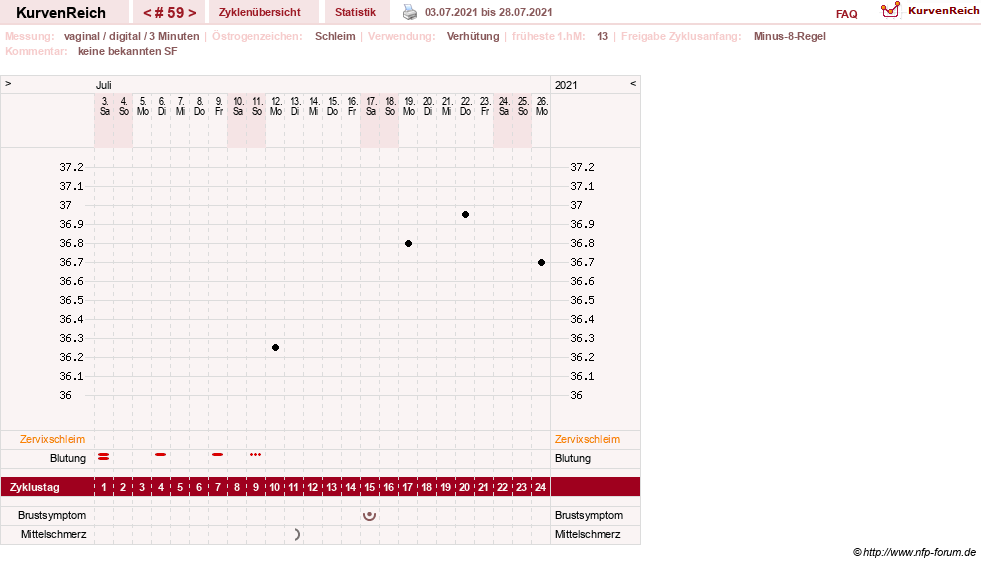Click the spotting dots on cycle day 9
981x564 pixels.
(x=255, y=454)
